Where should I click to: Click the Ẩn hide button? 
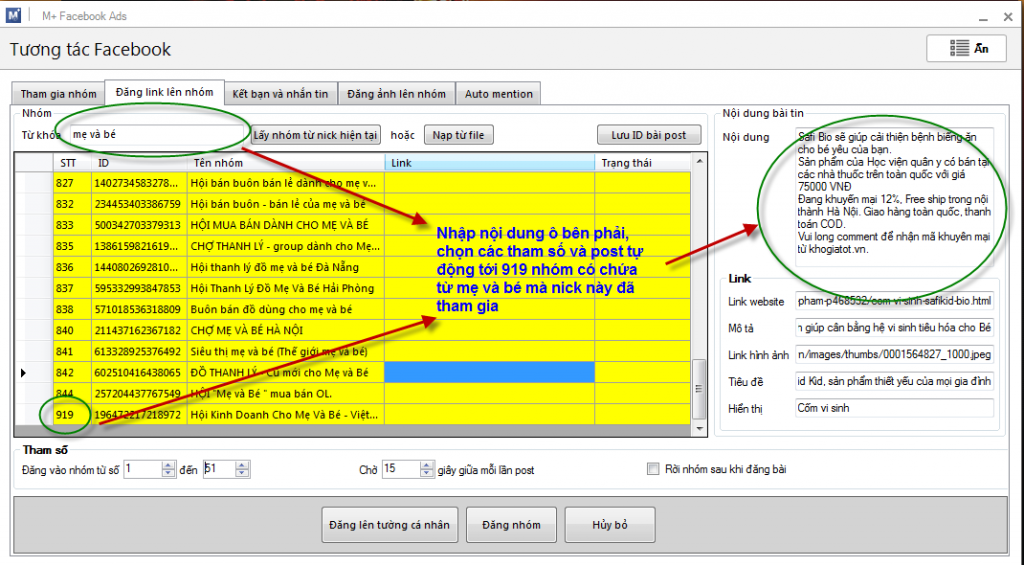coord(967,48)
